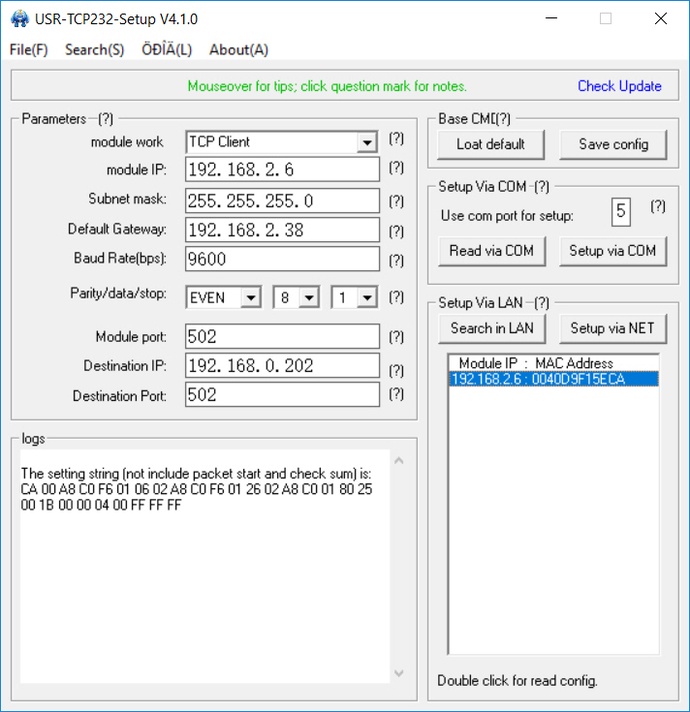
Task: Open the ÖÐÎÄ(L) language menu
Action: point(167,49)
